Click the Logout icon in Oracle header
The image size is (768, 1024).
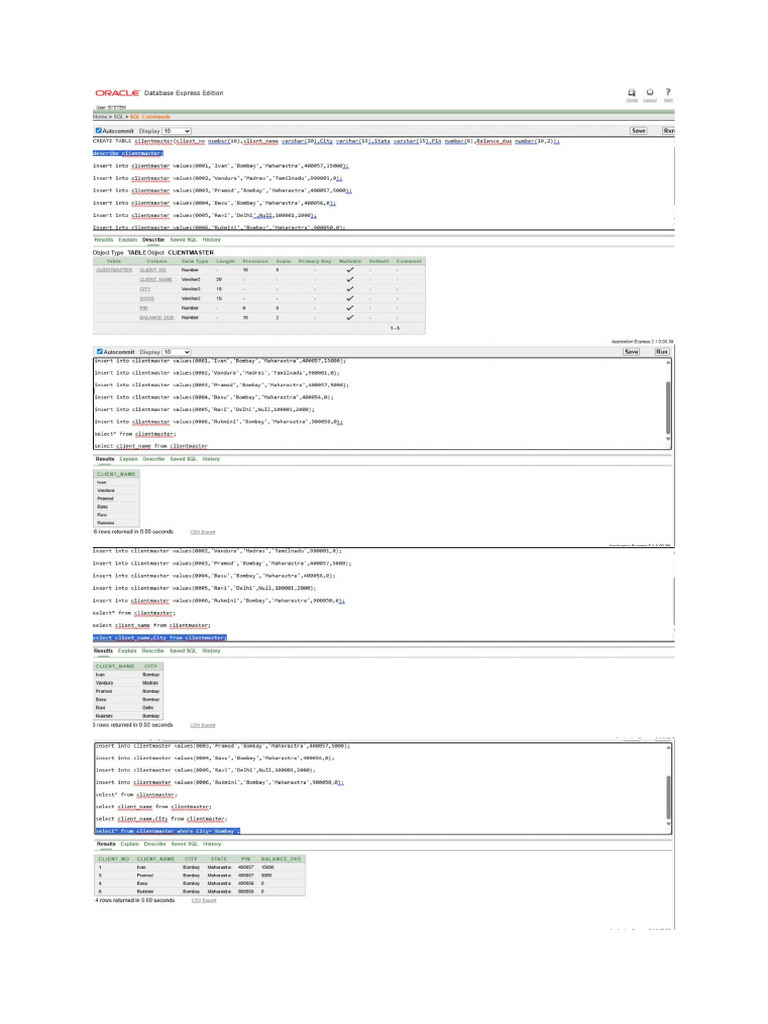click(x=650, y=95)
